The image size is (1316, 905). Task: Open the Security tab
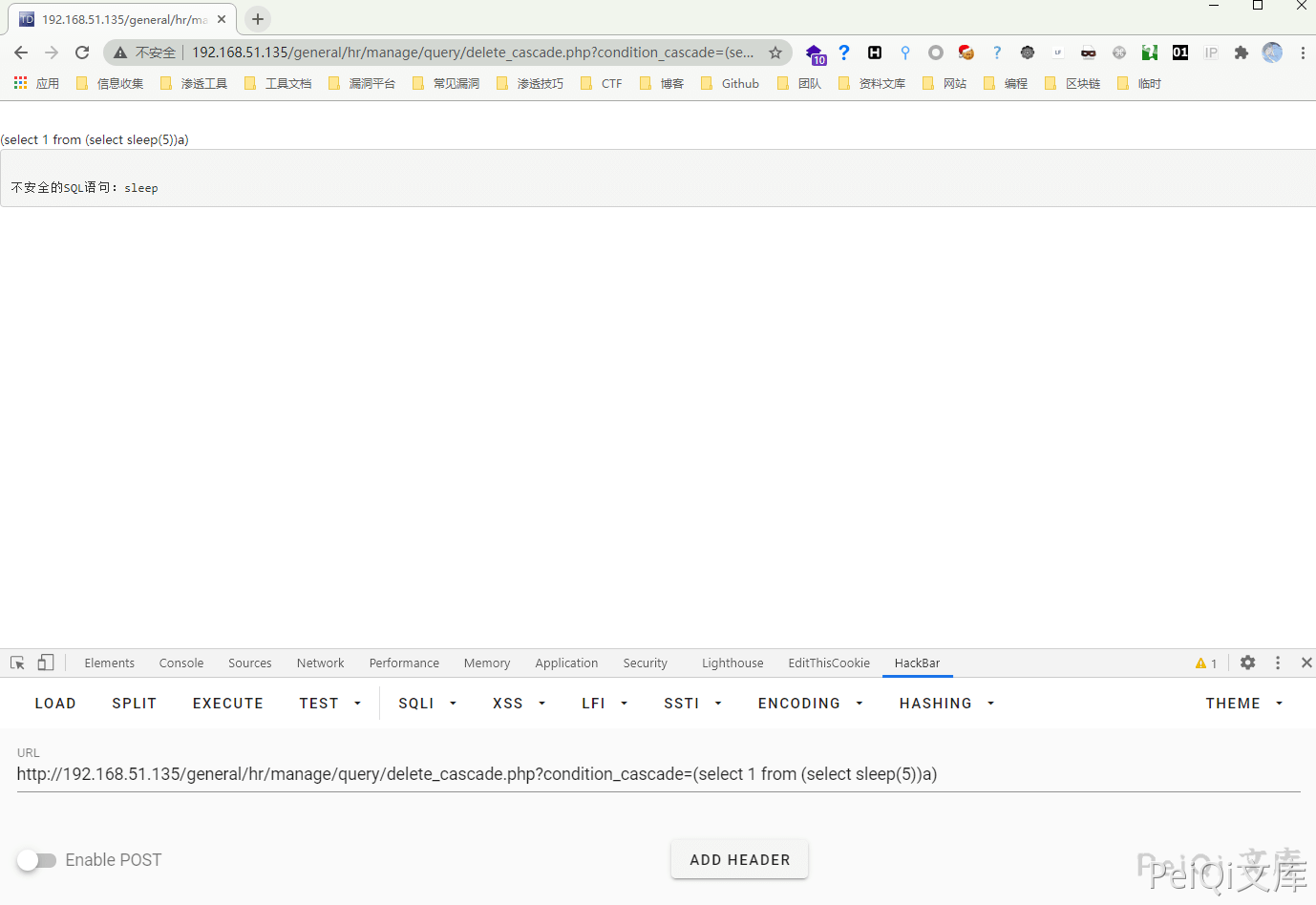(x=646, y=663)
